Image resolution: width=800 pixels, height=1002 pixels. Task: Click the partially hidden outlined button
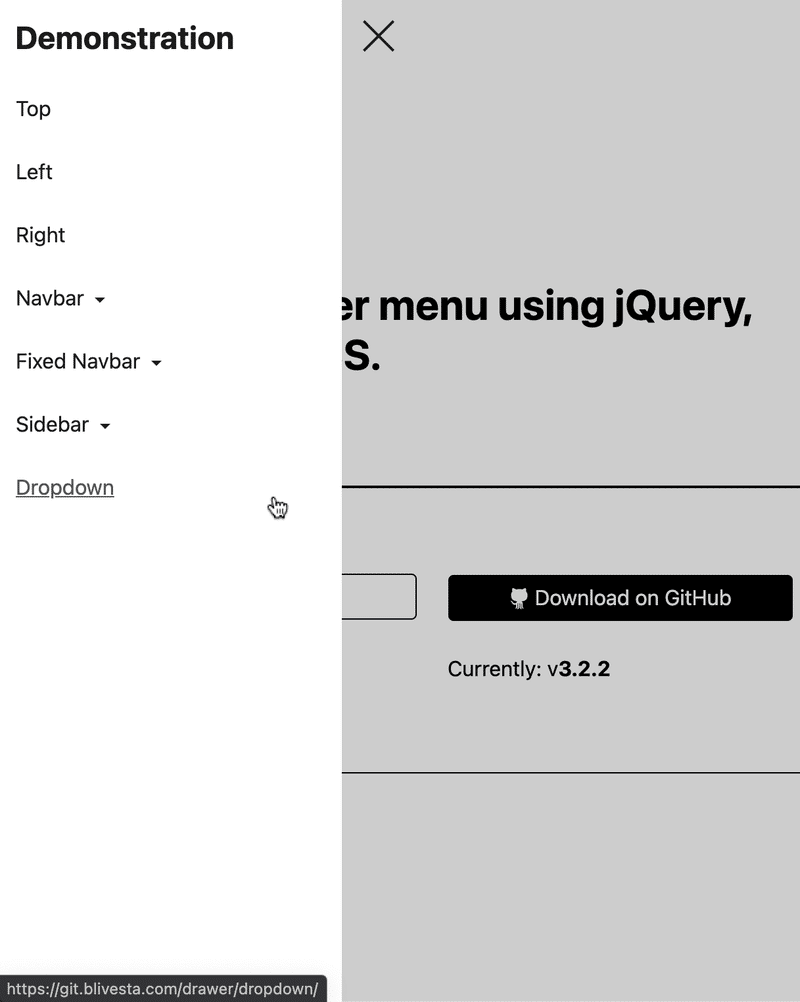click(x=379, y=597)
